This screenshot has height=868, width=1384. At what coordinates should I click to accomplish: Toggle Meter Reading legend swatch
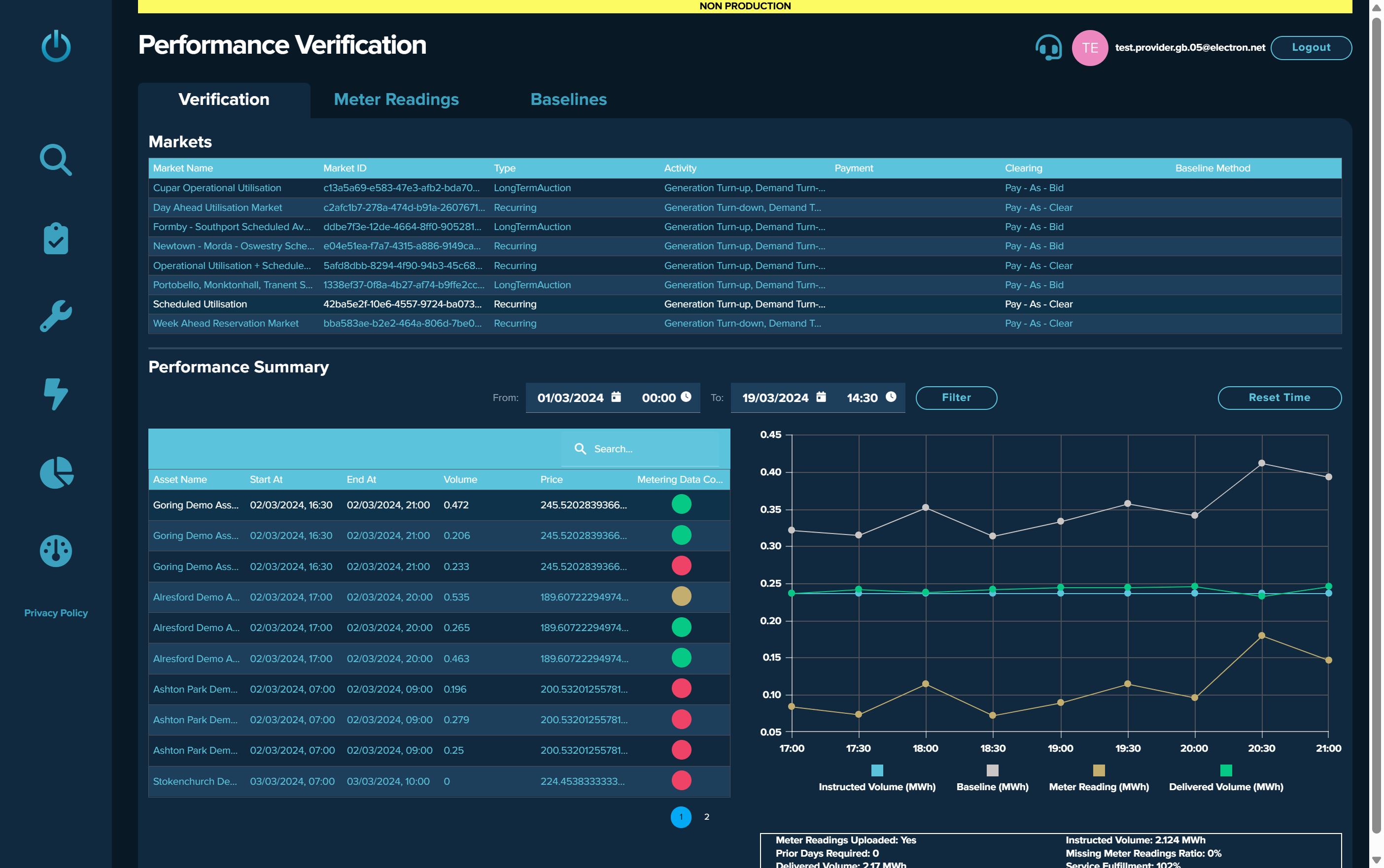point(1099,770)
